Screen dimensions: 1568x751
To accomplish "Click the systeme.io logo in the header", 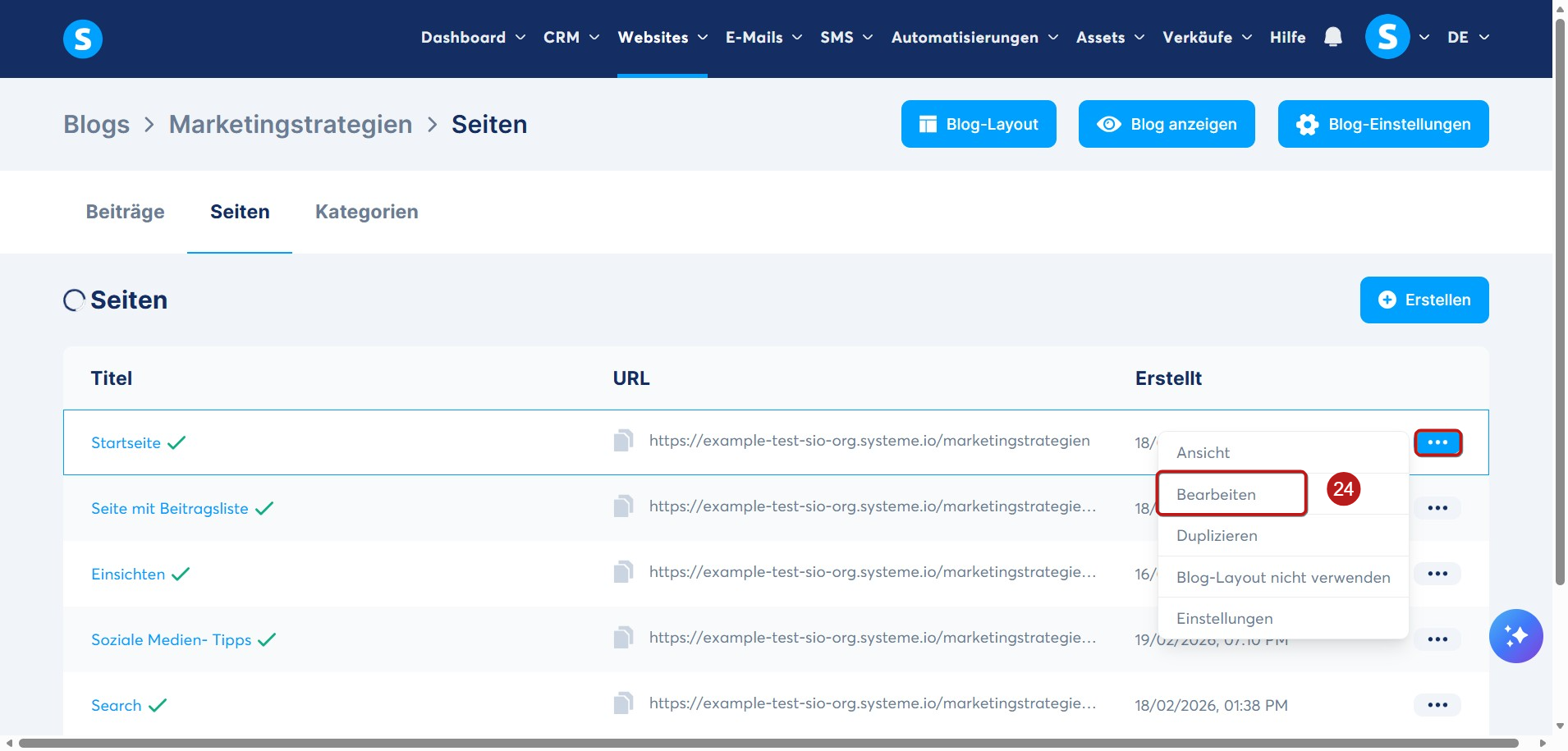I will pos(83,39).
